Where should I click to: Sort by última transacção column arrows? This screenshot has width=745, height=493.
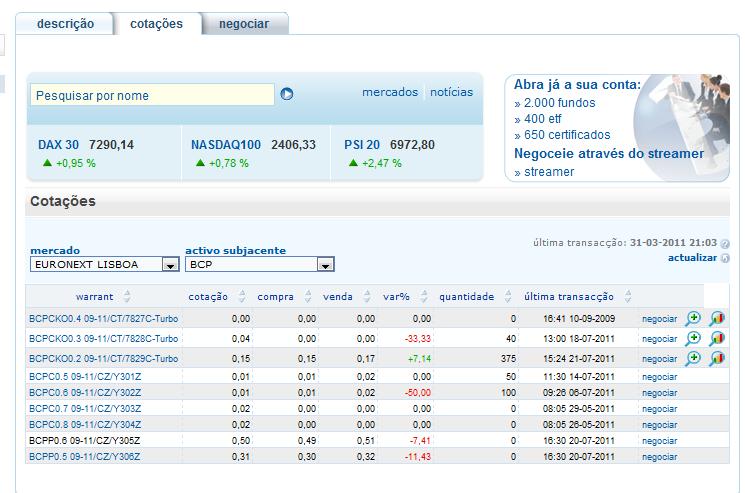pyautogui.click(x=628, y=296)
